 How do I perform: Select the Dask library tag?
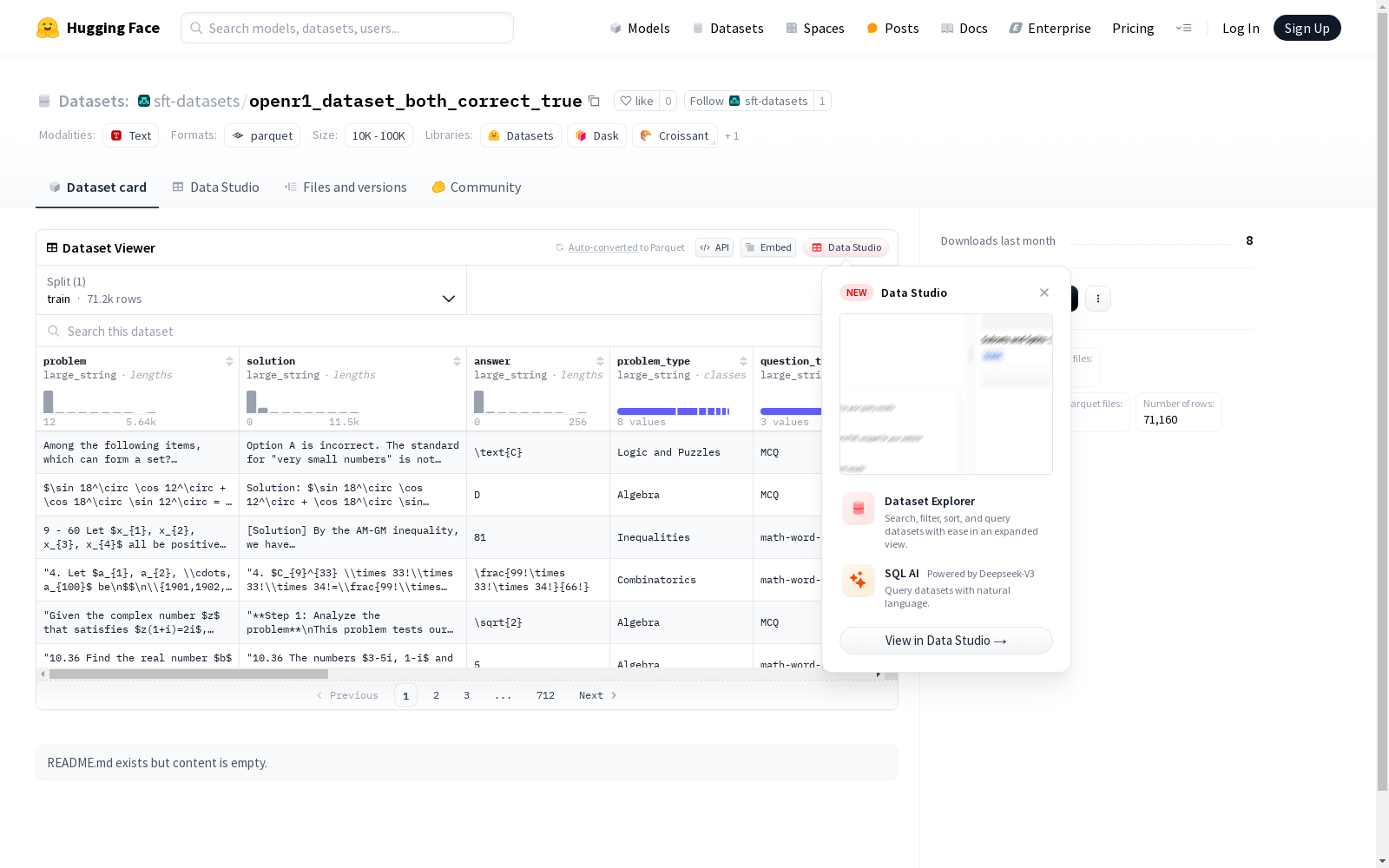click(x=597, y=135)
